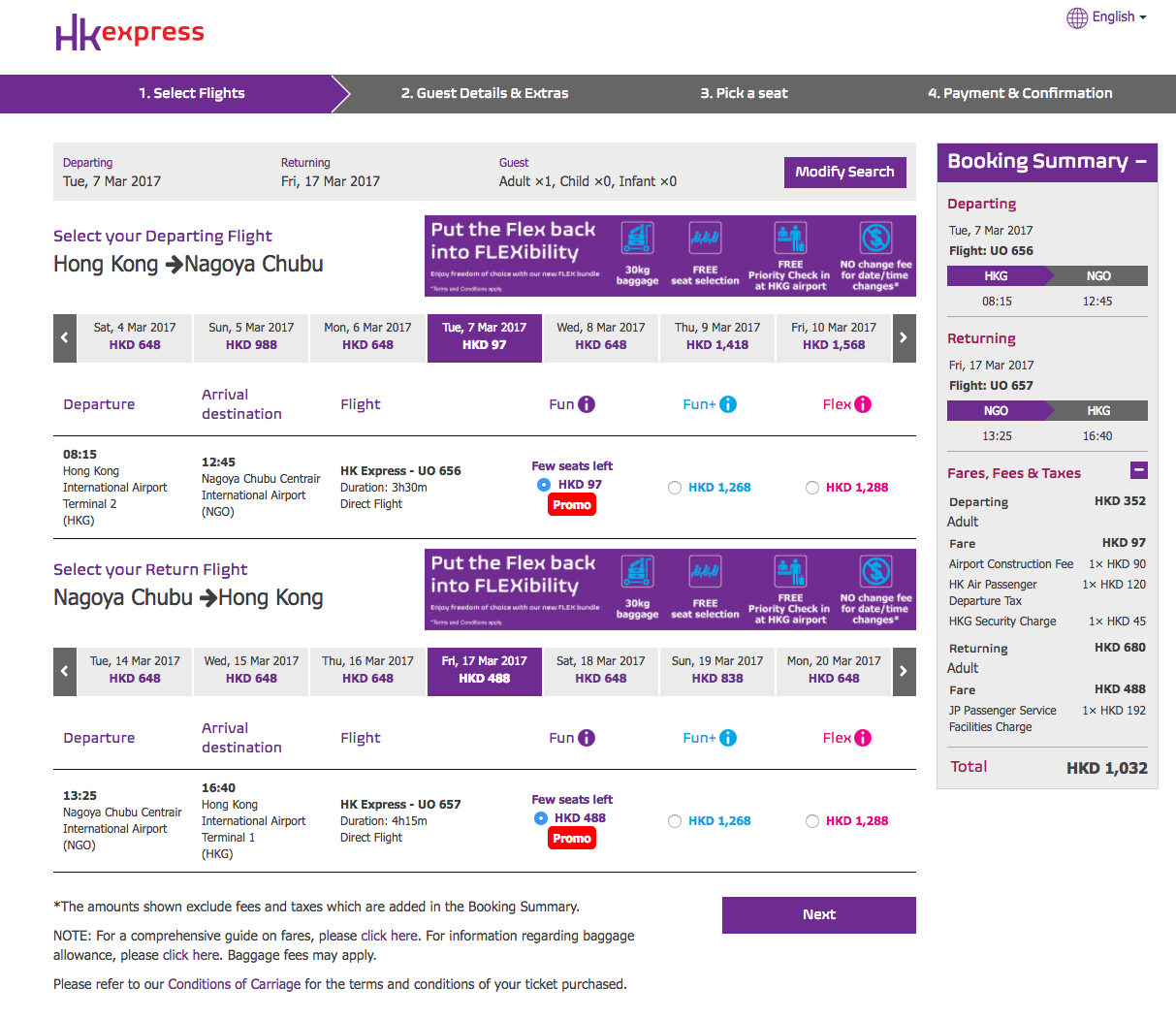Show Fun fare info in departing section
Image resolution: width=1176 pixels, height=1020 pixels.
click(x=587, y=404)
